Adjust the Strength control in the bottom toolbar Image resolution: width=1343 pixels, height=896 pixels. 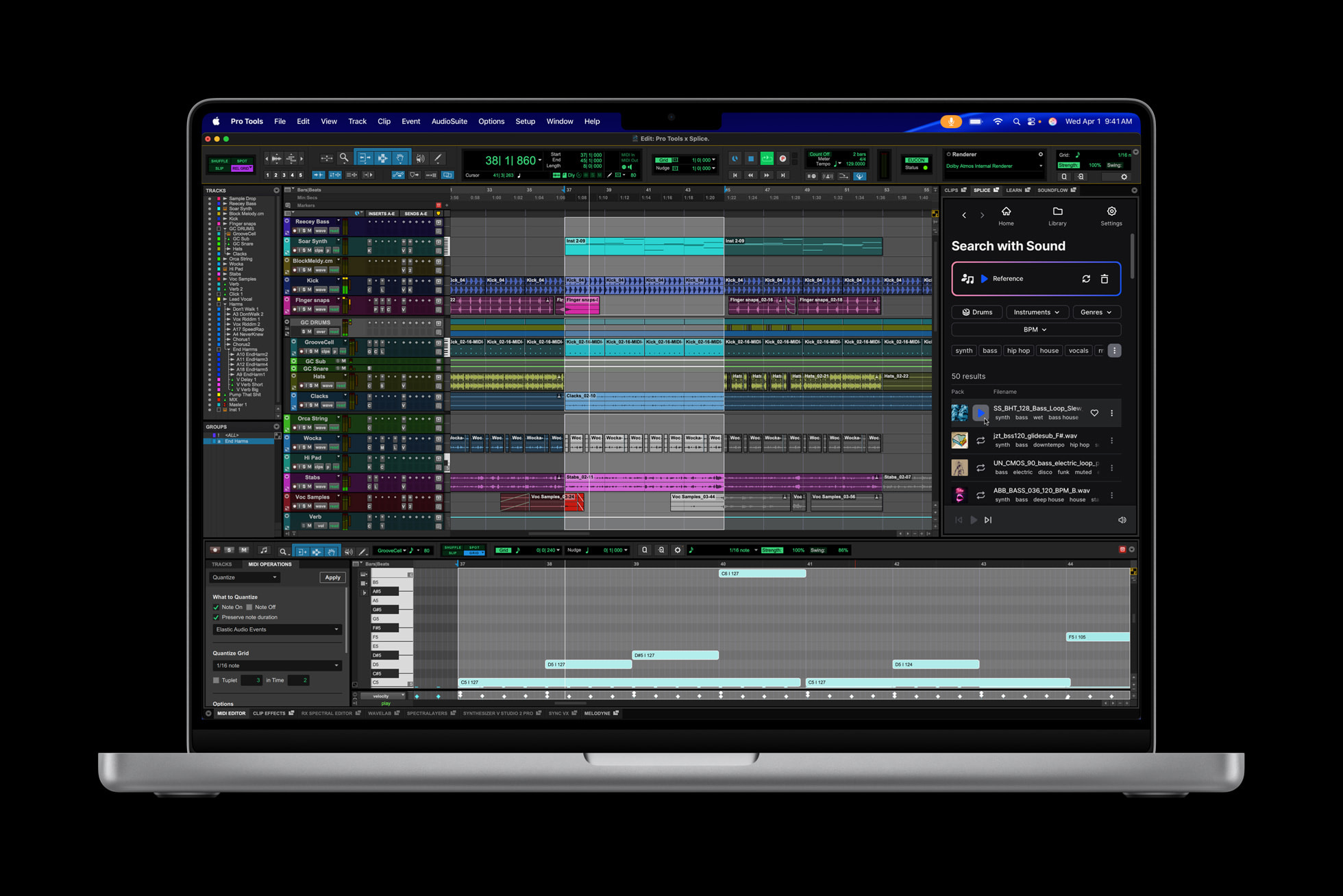click(772, 550)
